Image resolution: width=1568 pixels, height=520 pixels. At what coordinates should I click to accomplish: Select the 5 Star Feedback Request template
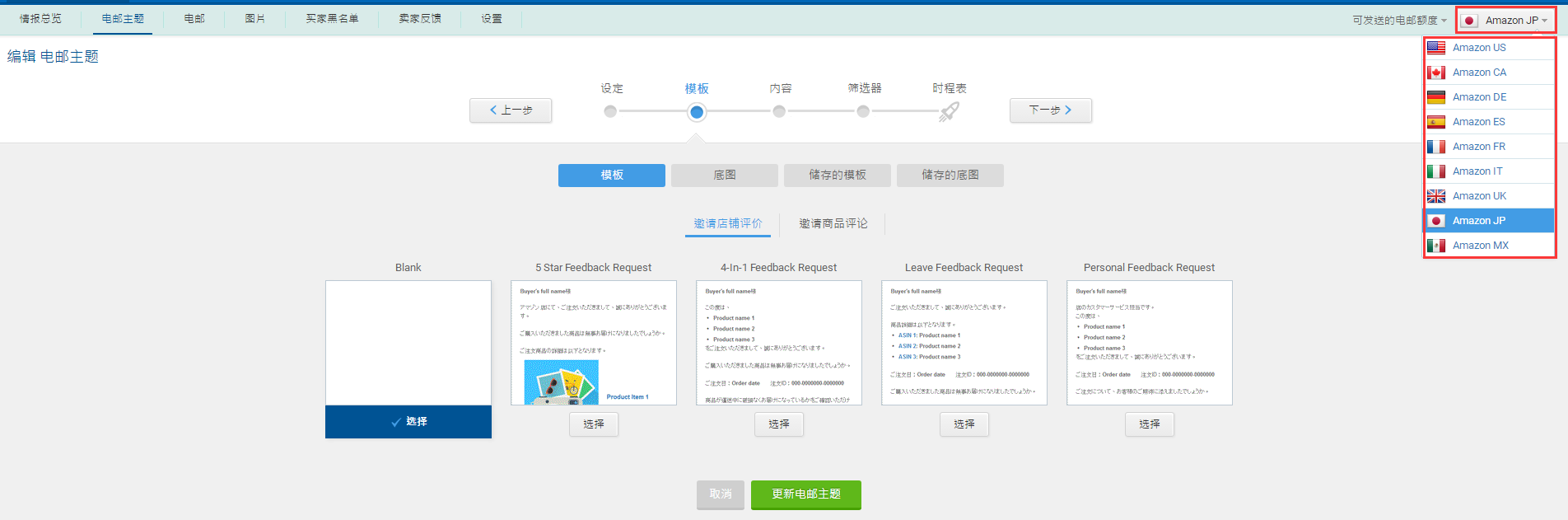(593, 424)
